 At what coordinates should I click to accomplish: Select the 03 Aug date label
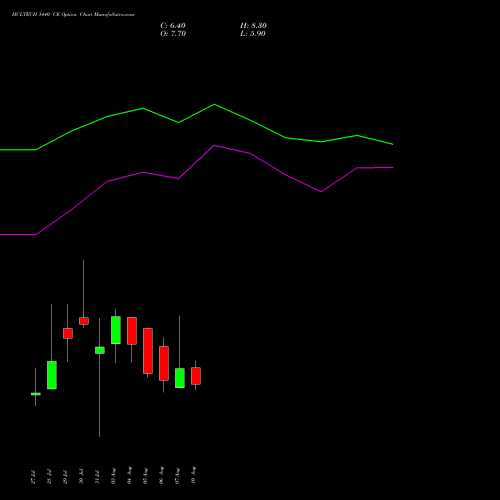tap(113, 476)
